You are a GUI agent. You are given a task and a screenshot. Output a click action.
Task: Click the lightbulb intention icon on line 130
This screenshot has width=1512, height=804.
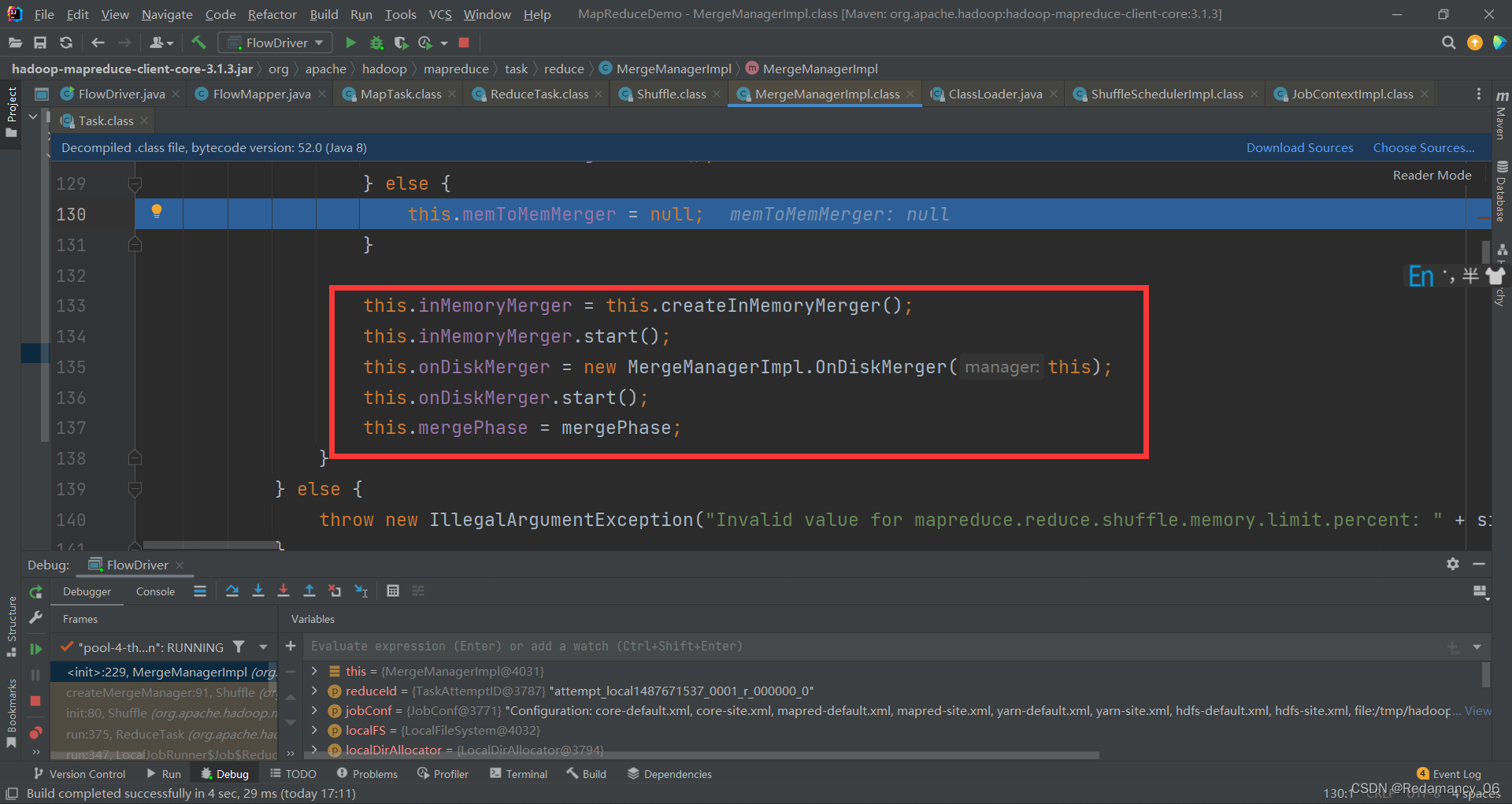click(157, 211)
